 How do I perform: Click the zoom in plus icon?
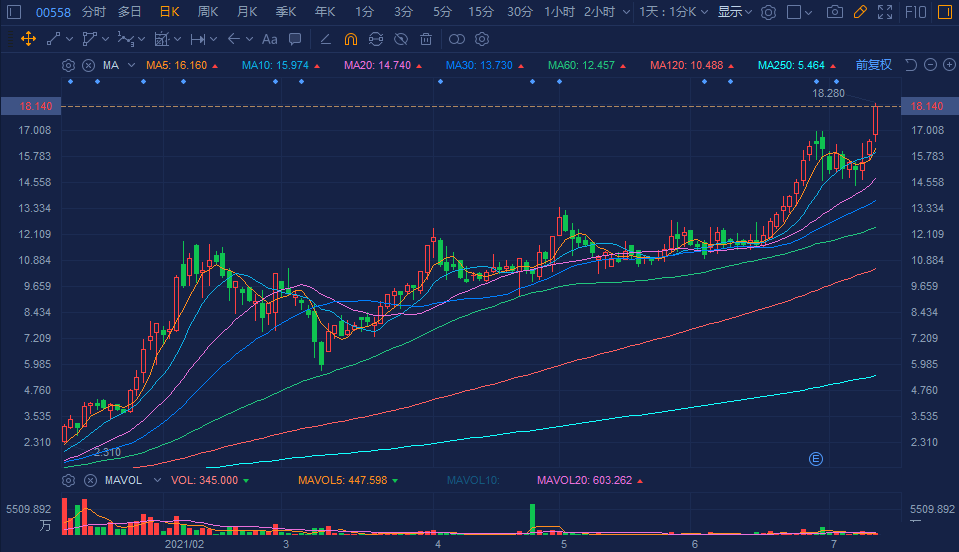[x=949, y=65]
